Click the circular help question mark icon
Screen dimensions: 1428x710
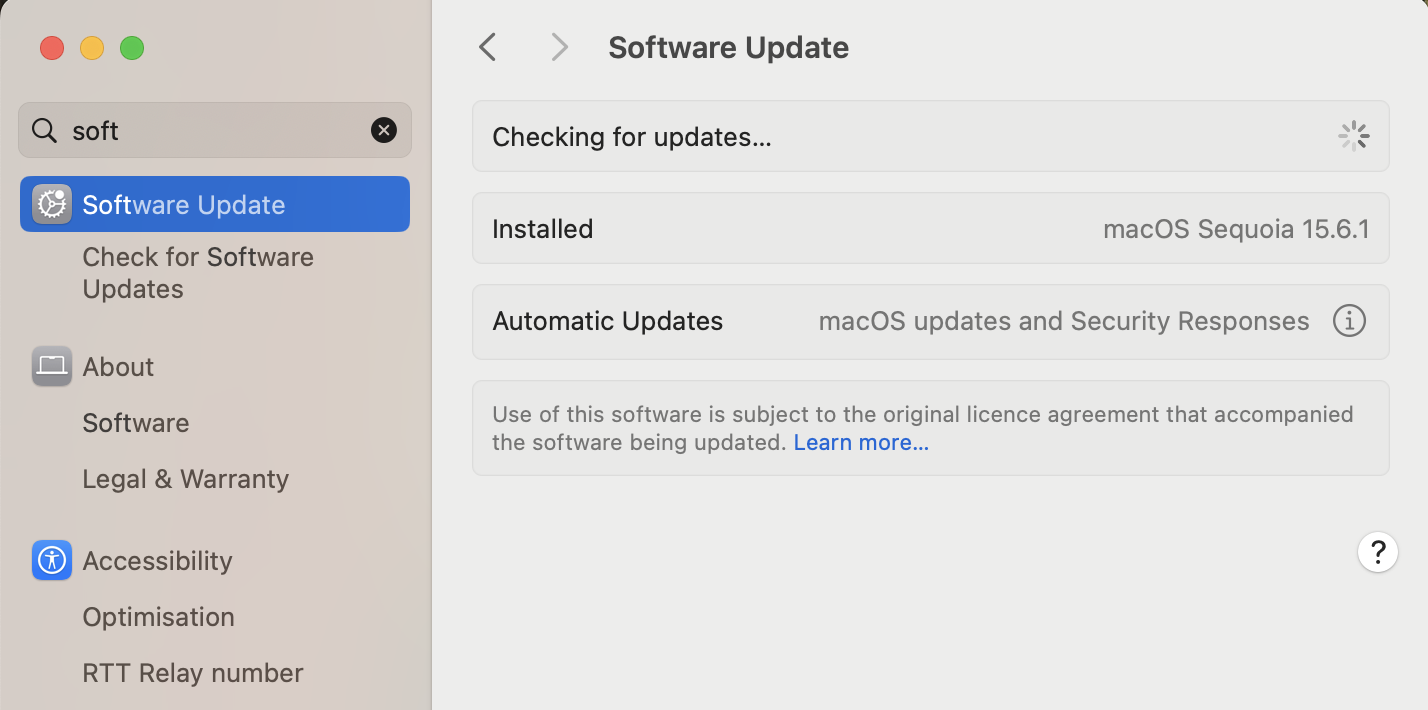pos(1377,551)
